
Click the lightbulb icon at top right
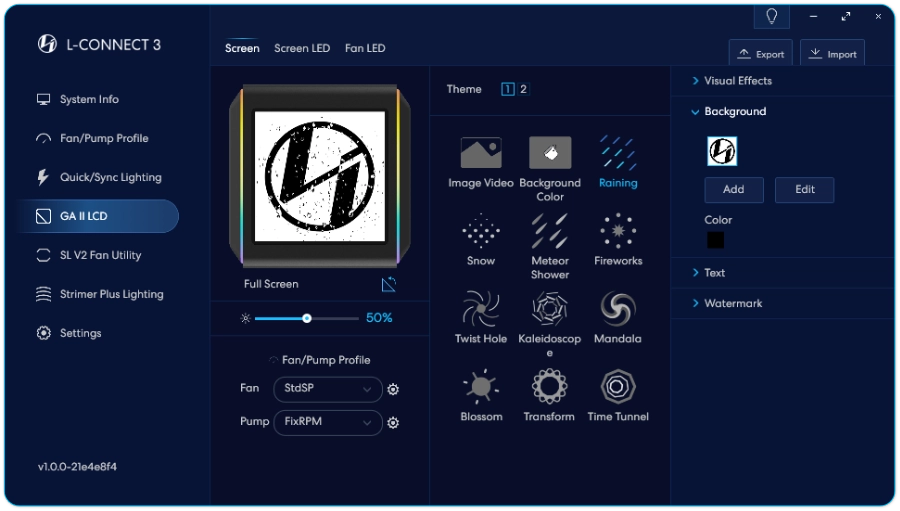(x=772, y=17)
